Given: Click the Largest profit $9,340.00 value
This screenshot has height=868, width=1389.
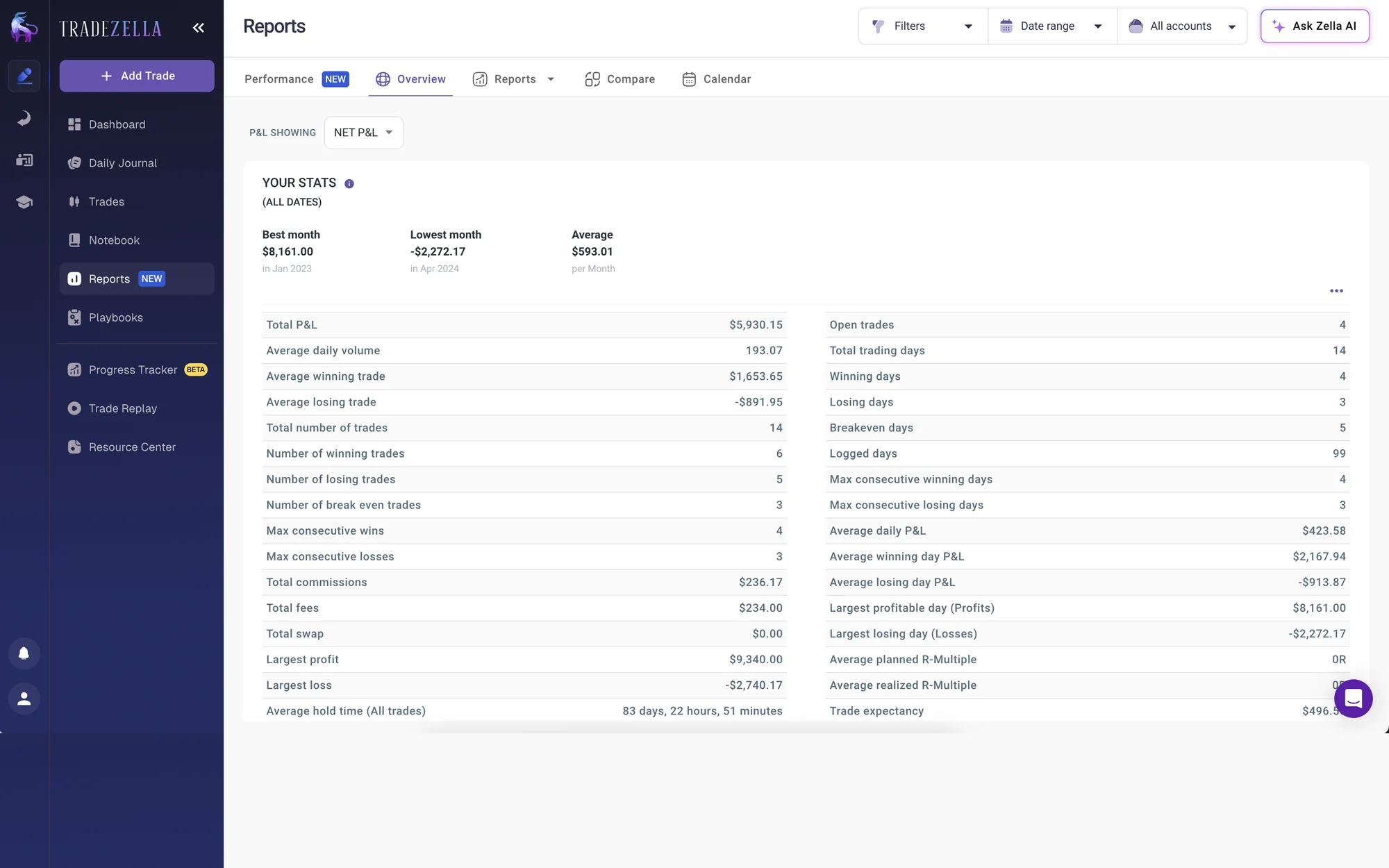Looking at the screenshot, I should point(756,660).
